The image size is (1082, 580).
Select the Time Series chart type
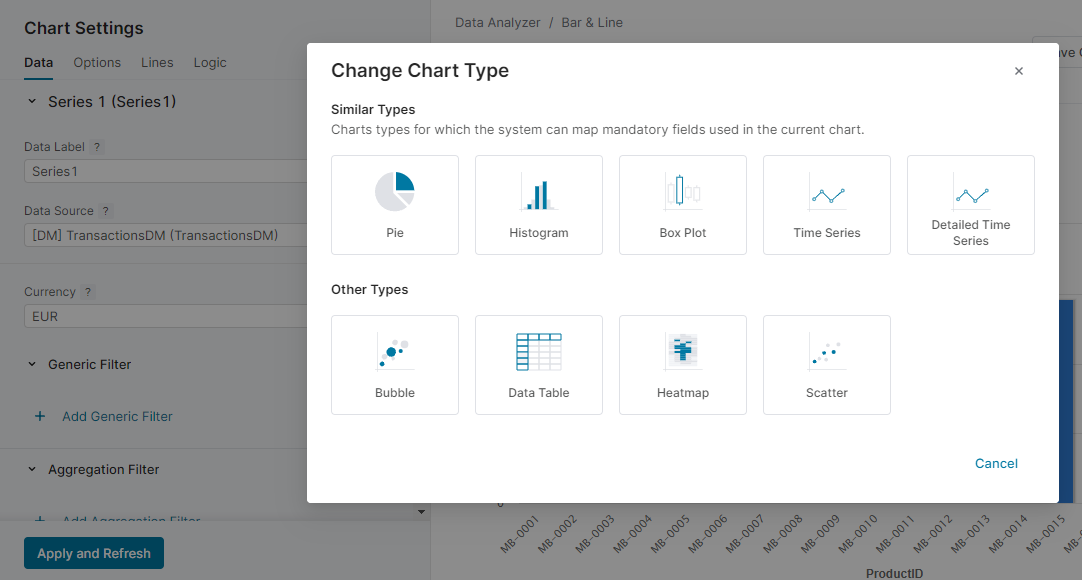827,204
